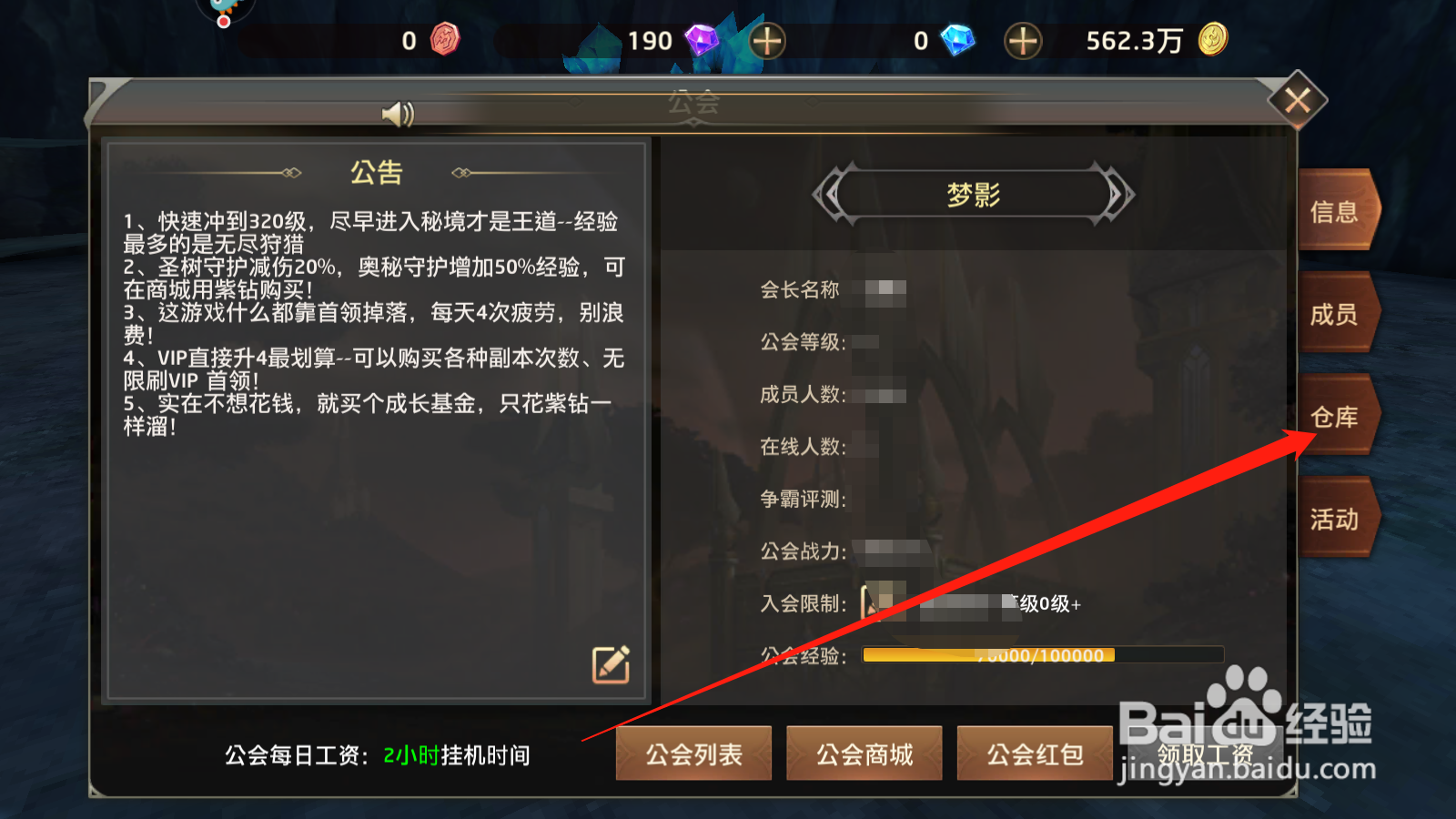The image size is (1456, 819).
Task: Click the guild experience progress bar
Action: tap(1043, 655)
